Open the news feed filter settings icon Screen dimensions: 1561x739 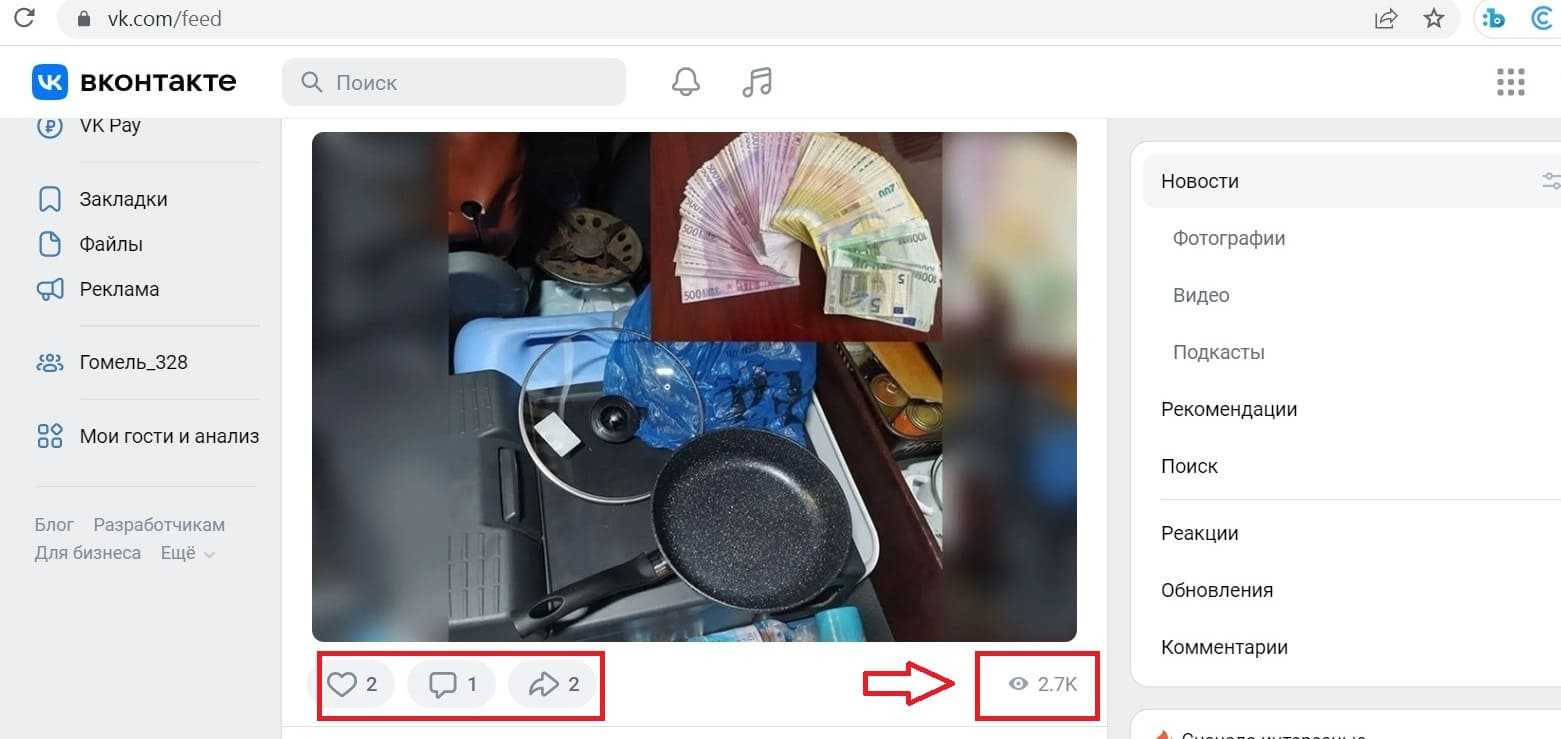tap(1551, 181)
